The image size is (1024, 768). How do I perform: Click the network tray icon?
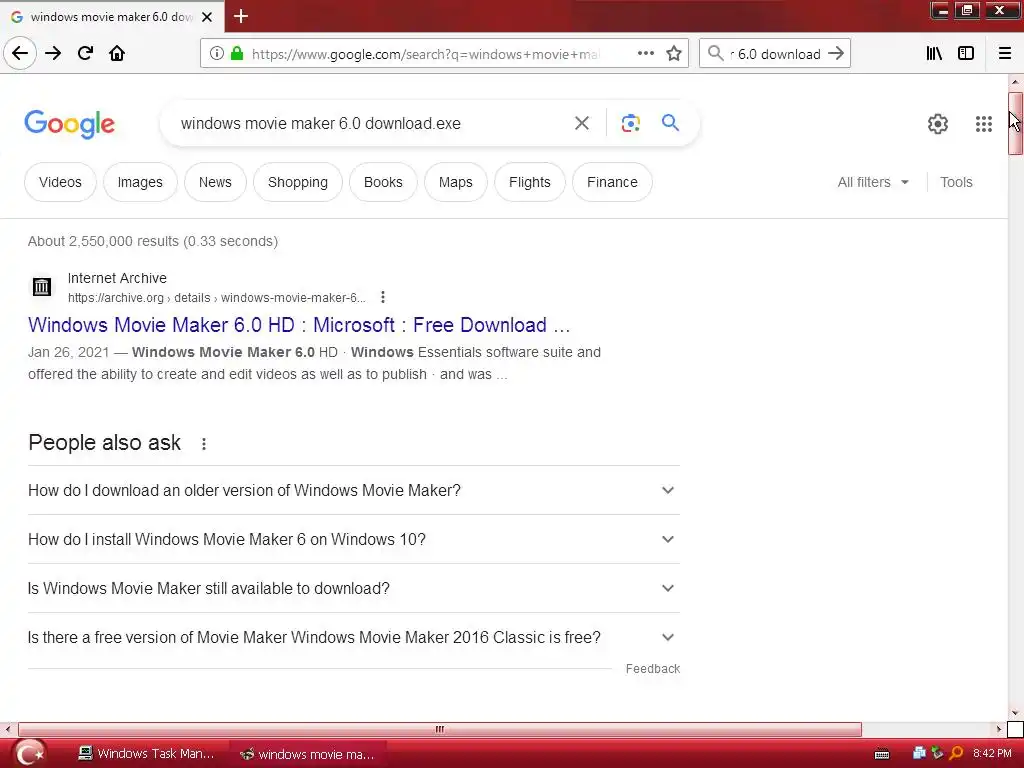coord(920,754)
